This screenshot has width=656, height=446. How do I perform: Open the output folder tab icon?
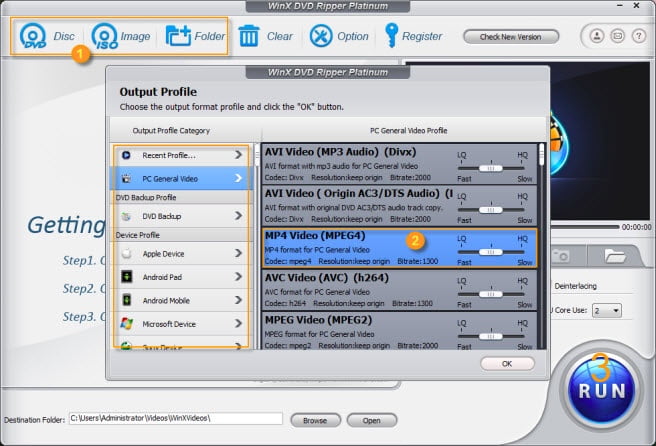pyautogui.click(x=615, y=256)
